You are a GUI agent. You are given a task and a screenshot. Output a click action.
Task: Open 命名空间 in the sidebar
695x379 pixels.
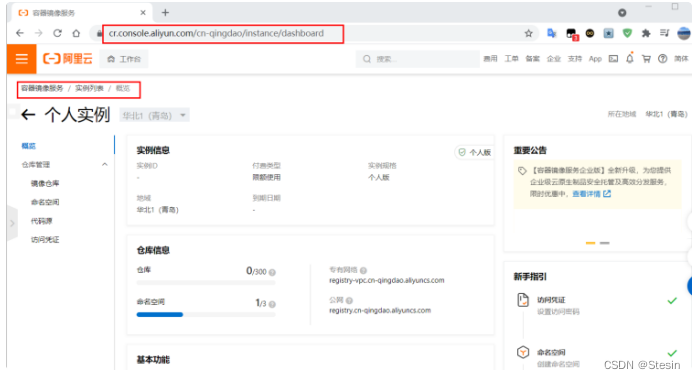coord(45,202)
